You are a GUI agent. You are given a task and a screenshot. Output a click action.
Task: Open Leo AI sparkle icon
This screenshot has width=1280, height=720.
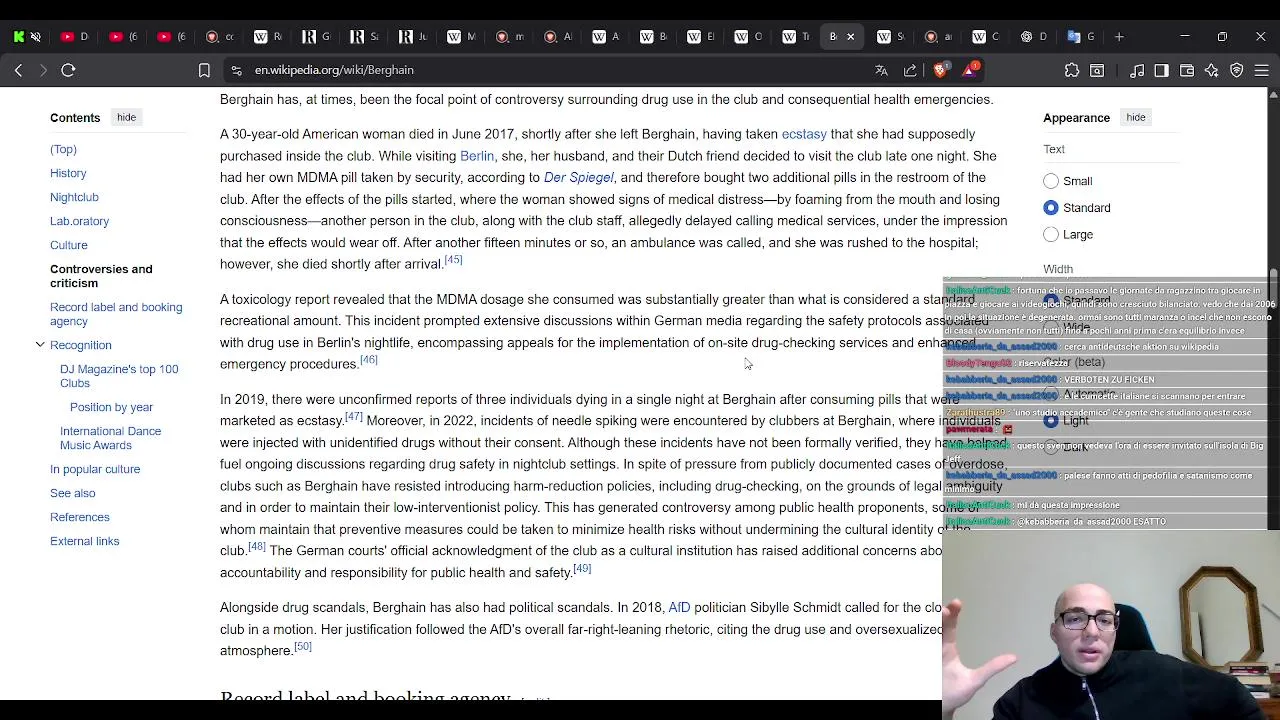(1212, 70)
